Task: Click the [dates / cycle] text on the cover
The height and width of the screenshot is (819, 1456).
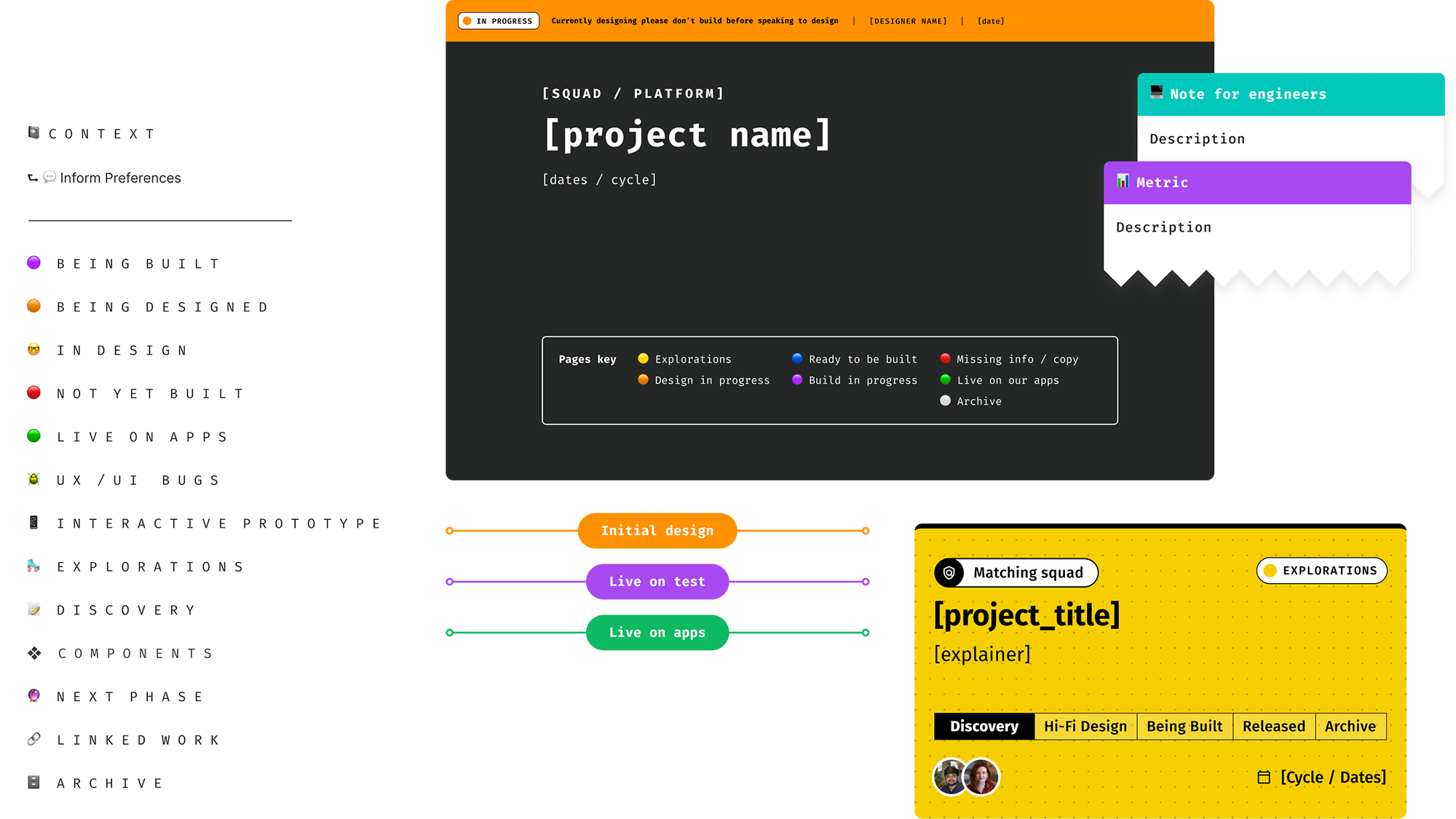Action: click(x=599, y=180)
